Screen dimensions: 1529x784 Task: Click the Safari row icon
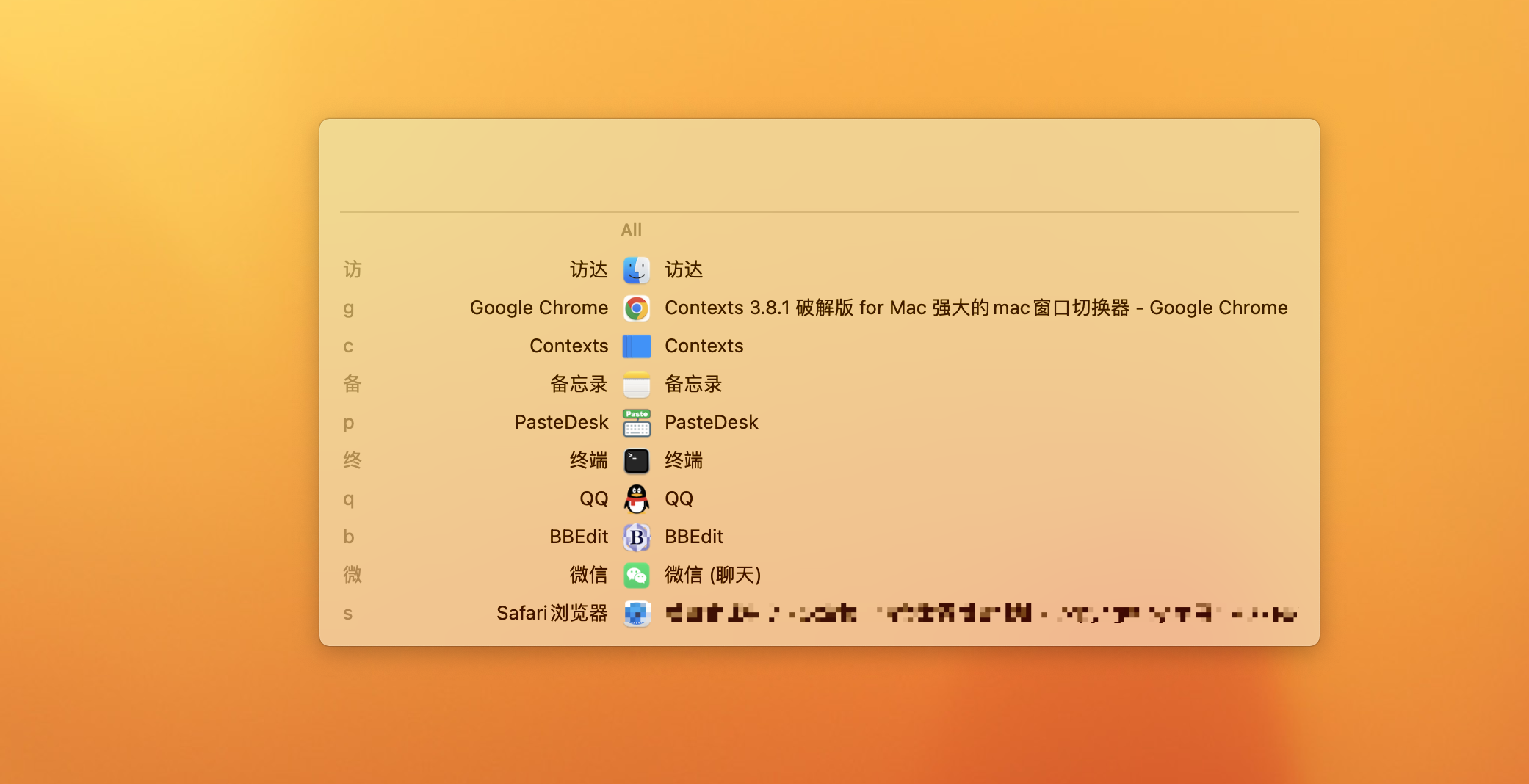636,613
